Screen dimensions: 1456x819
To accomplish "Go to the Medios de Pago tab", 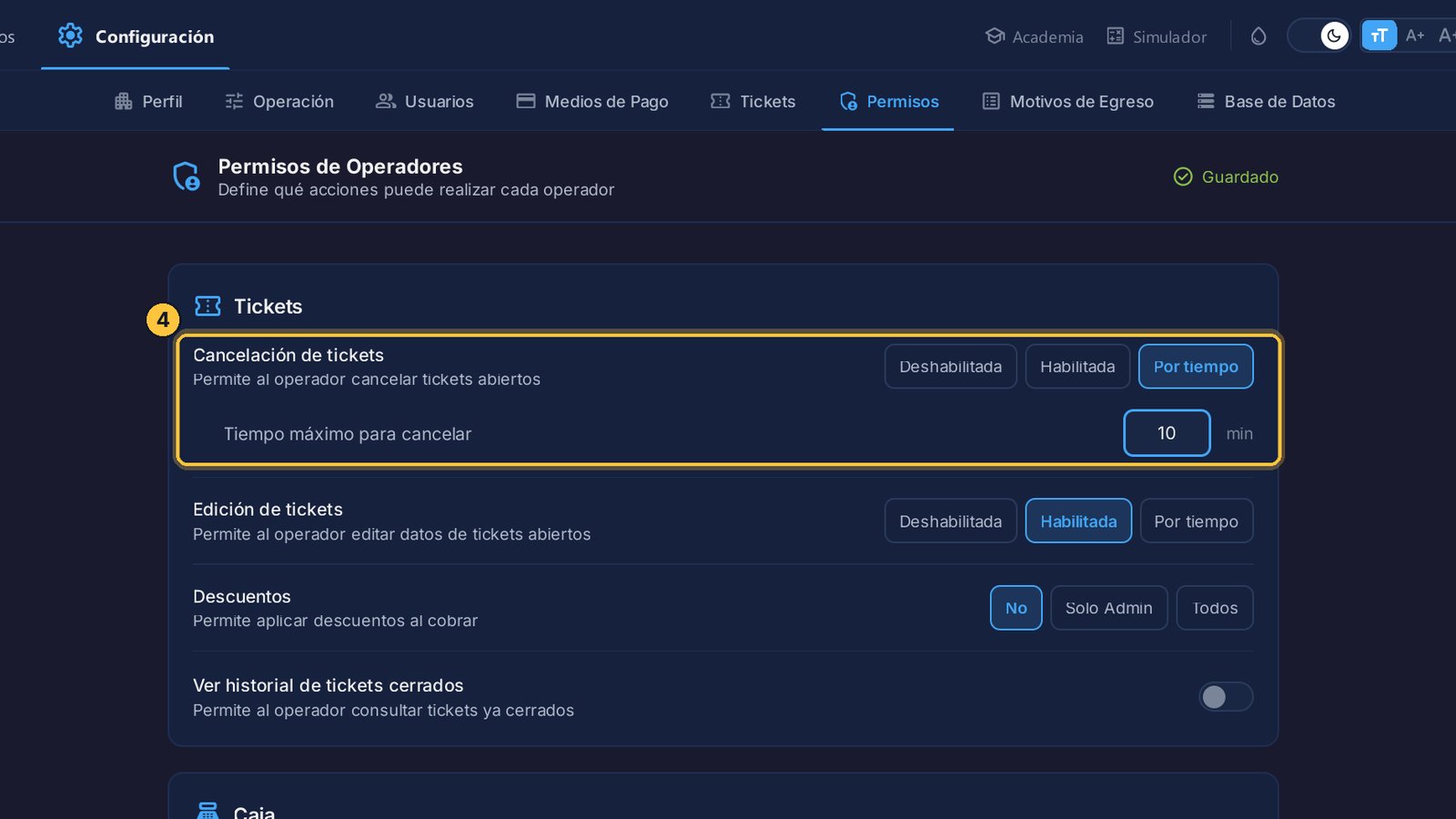I will pyautogui.click(x=592, y=101).
